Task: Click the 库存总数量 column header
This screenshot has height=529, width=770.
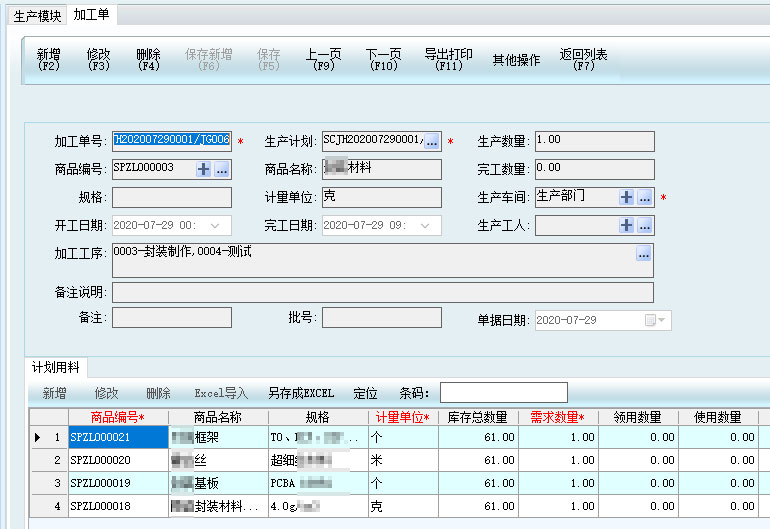Action: coord(478,418)
